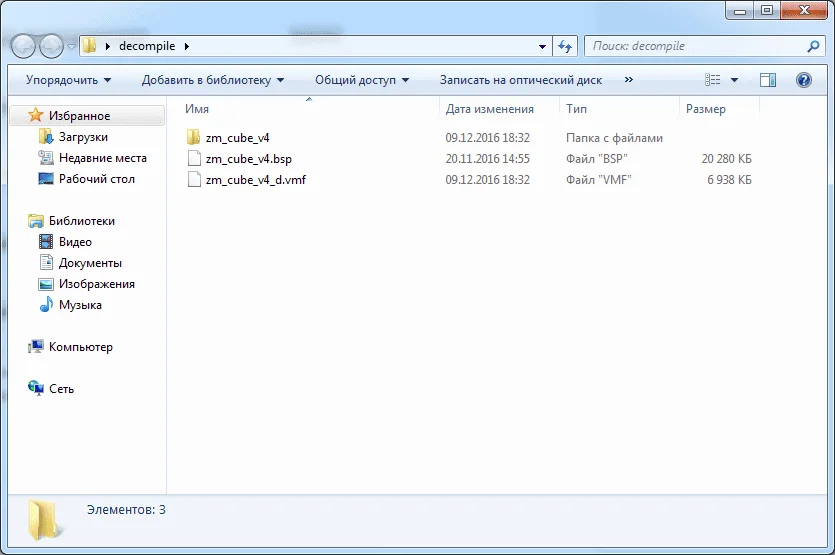Viewport: 835px width, 555px height.
Task: Click the Forward navigation arrow button
Action: click(x=51, y=46)
